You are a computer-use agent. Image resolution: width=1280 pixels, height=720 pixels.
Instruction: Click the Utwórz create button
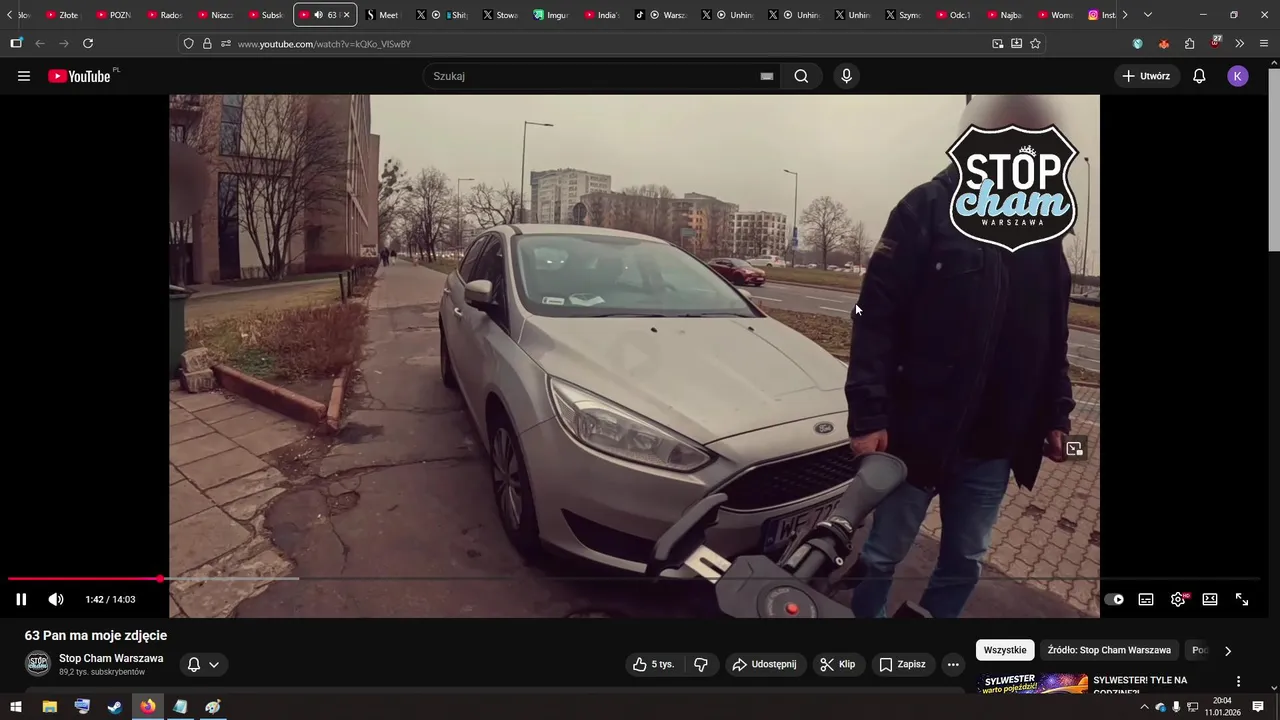coord(1146,76)
